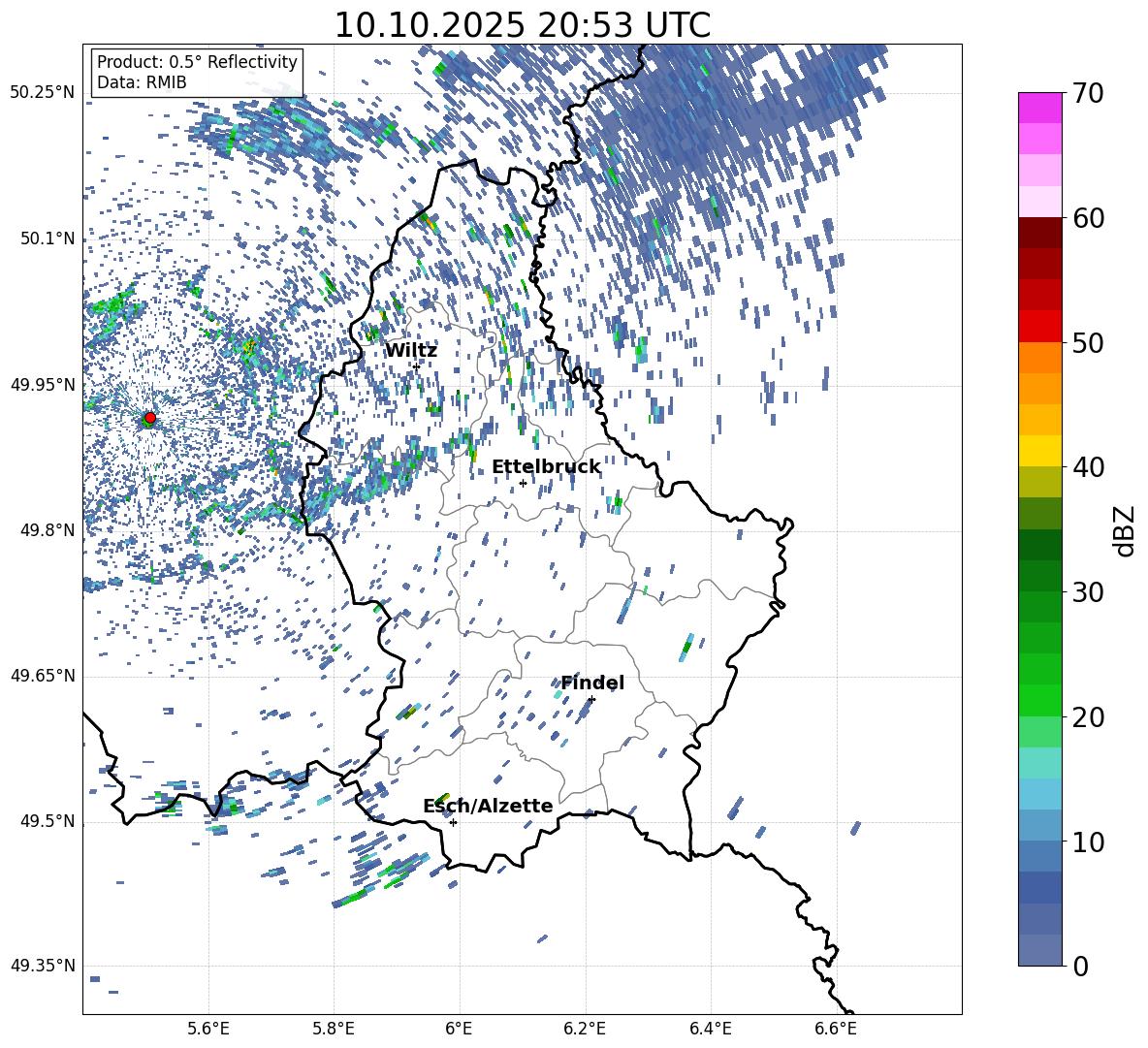
Task: Click the 'Product: 0.5° Reflectivity' text
Action: [197, 62]
